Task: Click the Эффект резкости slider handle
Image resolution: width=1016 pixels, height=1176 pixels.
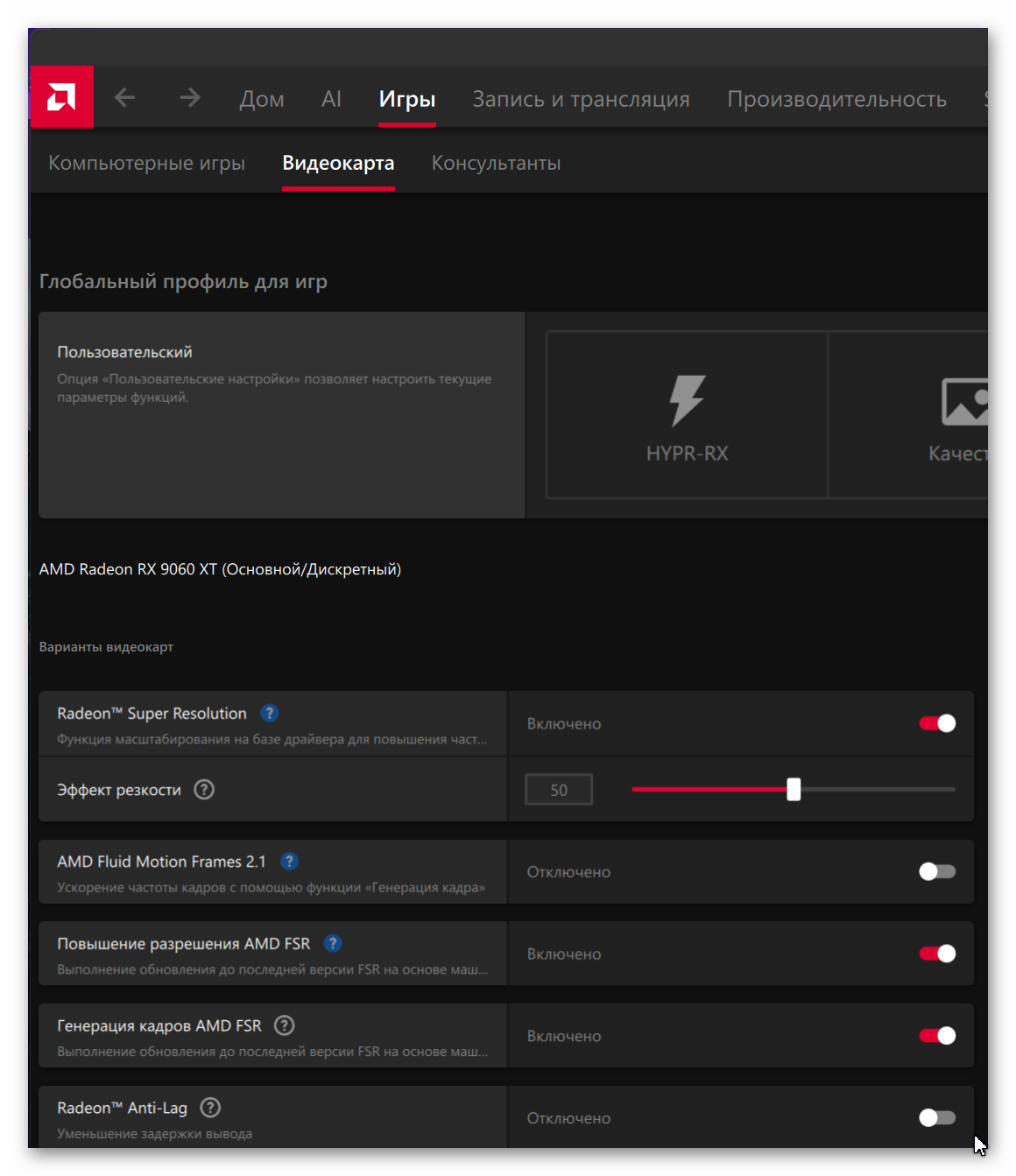Action: coord(794,789)
